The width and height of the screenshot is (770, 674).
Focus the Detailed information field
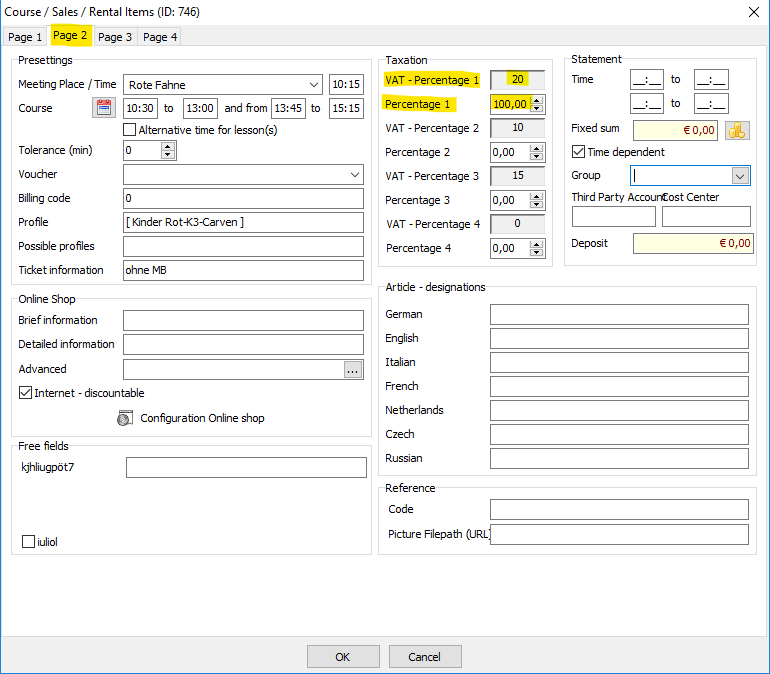coord(244,345)
